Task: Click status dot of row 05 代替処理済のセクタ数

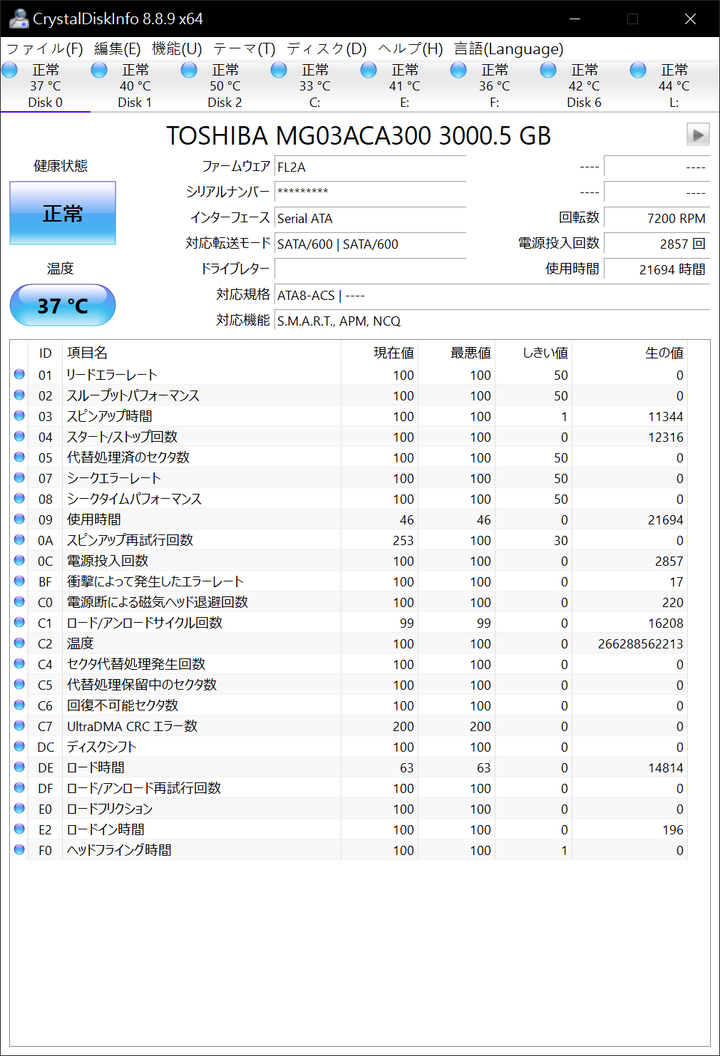Action: pyautogui.click(x=19, y=457)
